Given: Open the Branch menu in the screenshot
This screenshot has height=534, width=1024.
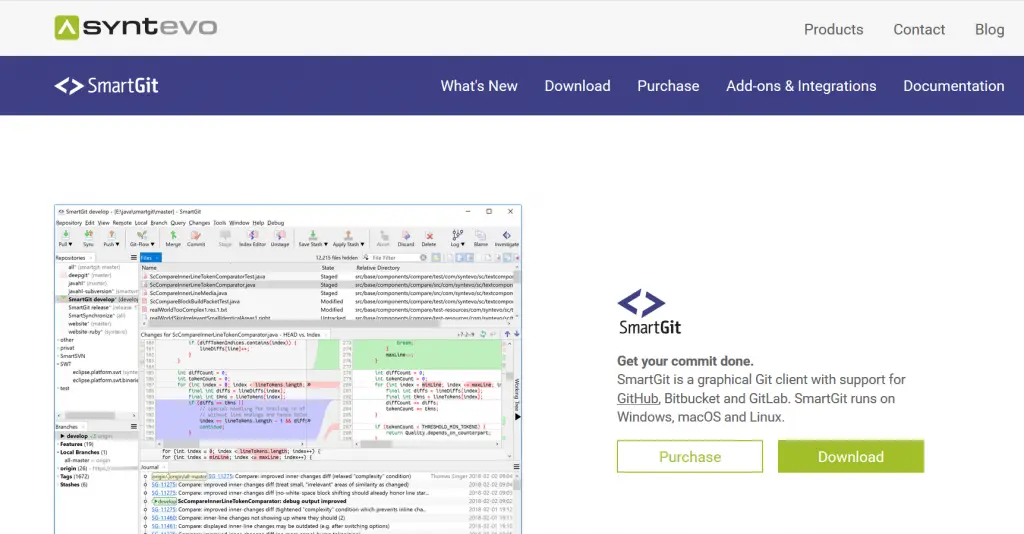Looking at the screenshot, I should 159,223.
